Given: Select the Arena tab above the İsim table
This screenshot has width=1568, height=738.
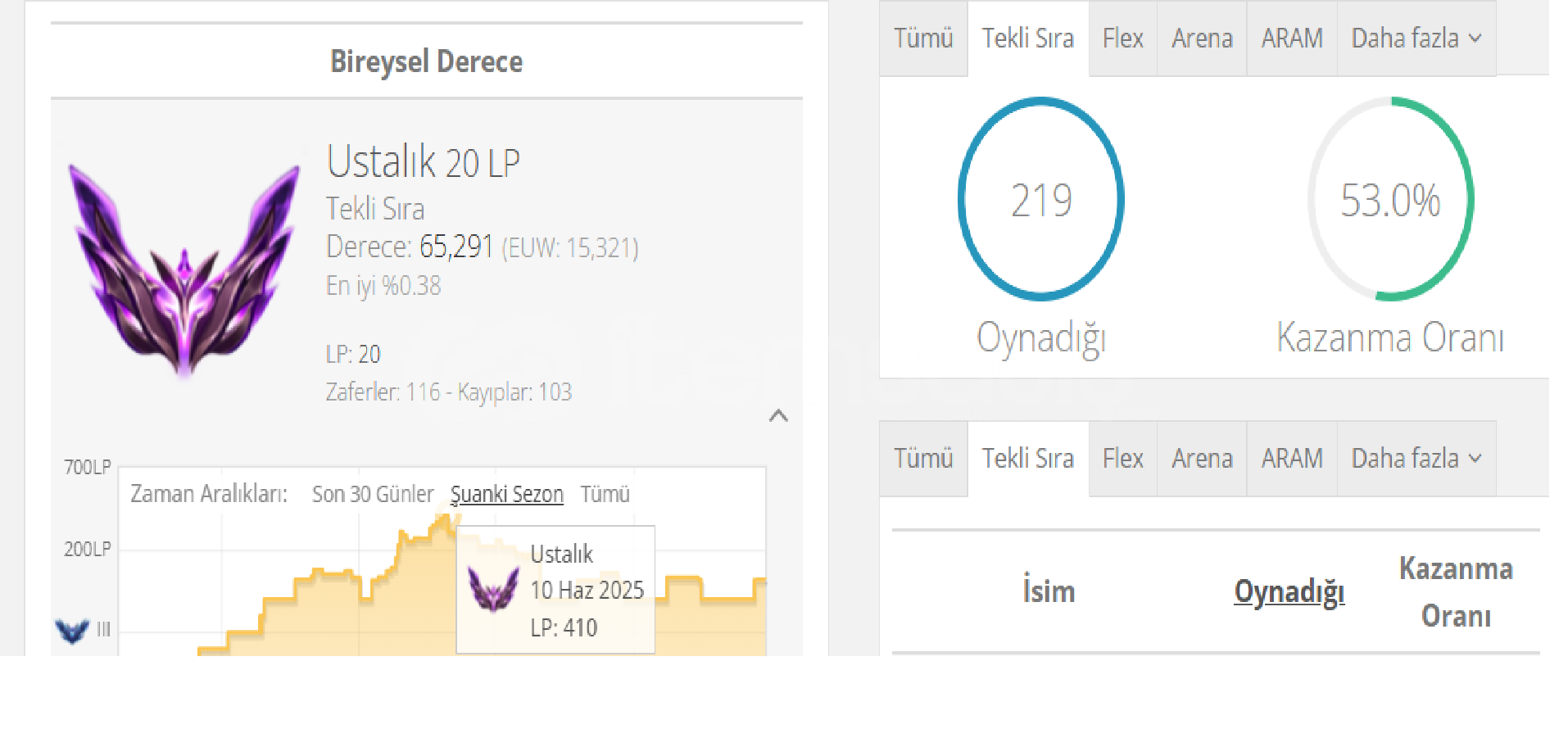Looking at the screenshot, I should tap(1201, 459).
